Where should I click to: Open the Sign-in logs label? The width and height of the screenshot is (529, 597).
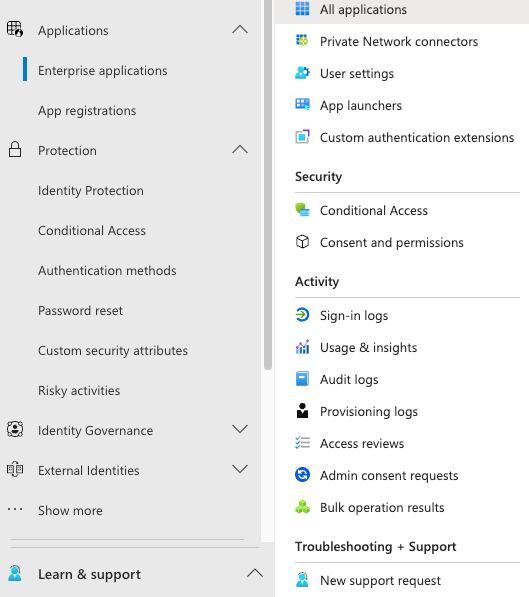coord(354,315)
